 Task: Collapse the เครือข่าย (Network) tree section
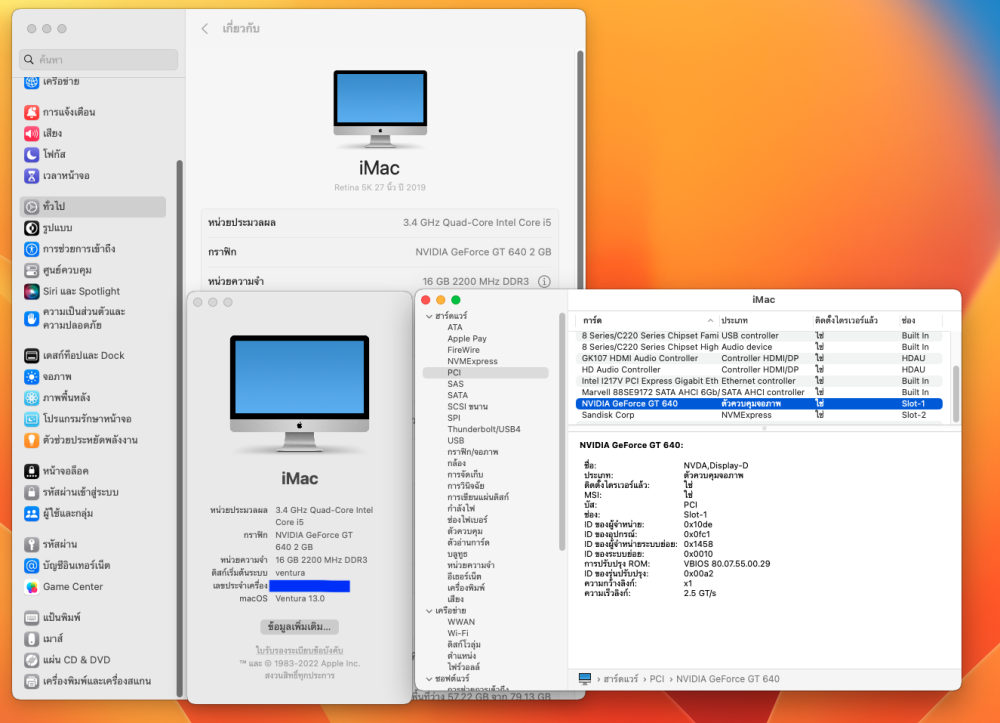(x=429, y=611)
